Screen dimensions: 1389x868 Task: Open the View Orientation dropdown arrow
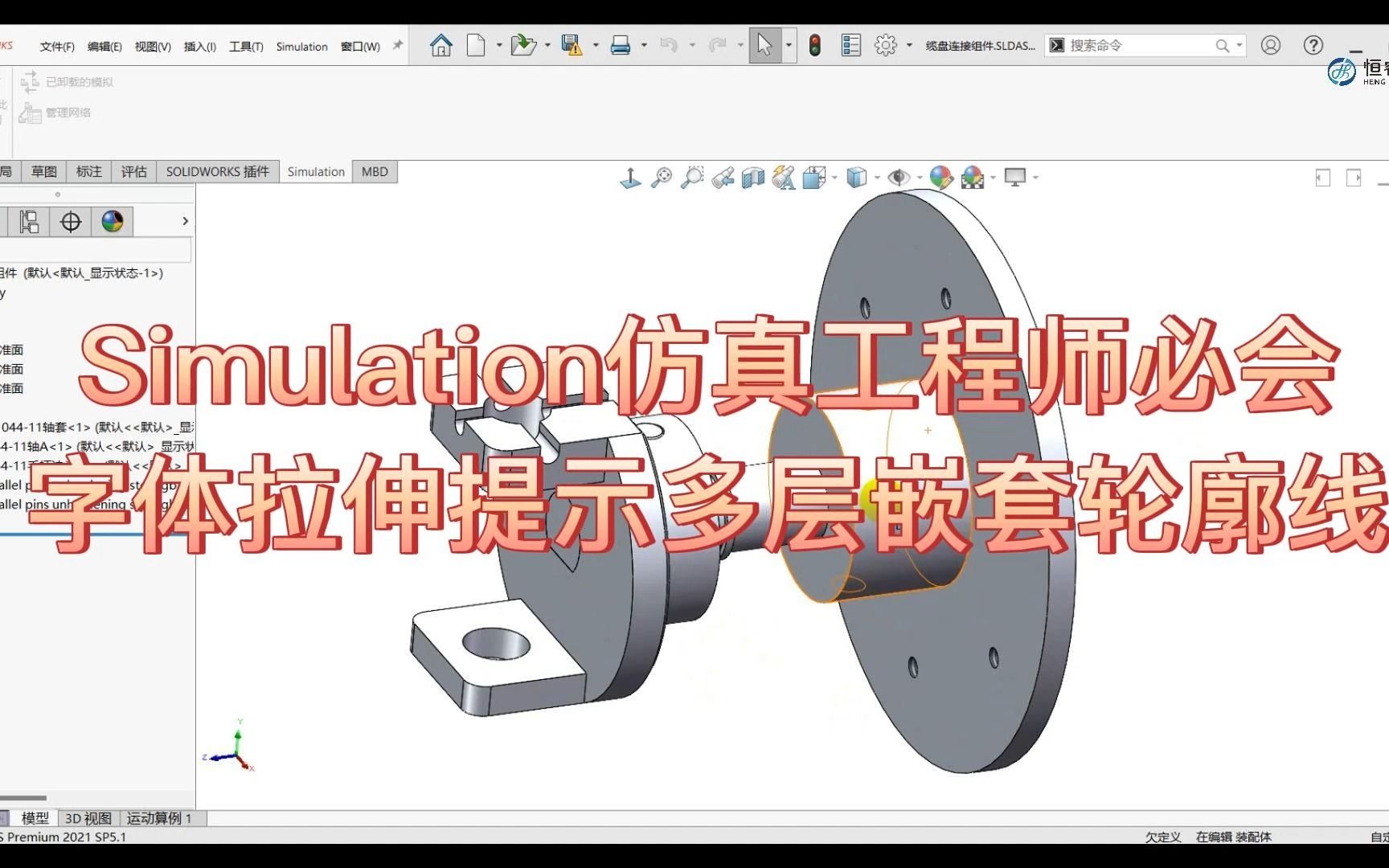tap(834, 178)
